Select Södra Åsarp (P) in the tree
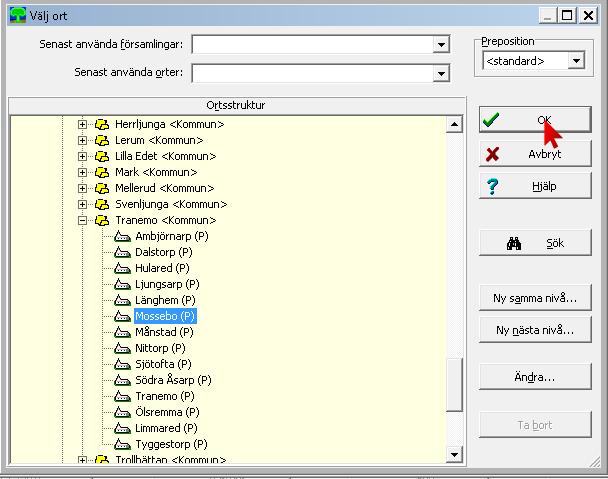The image size is (608, 479). 173,380
